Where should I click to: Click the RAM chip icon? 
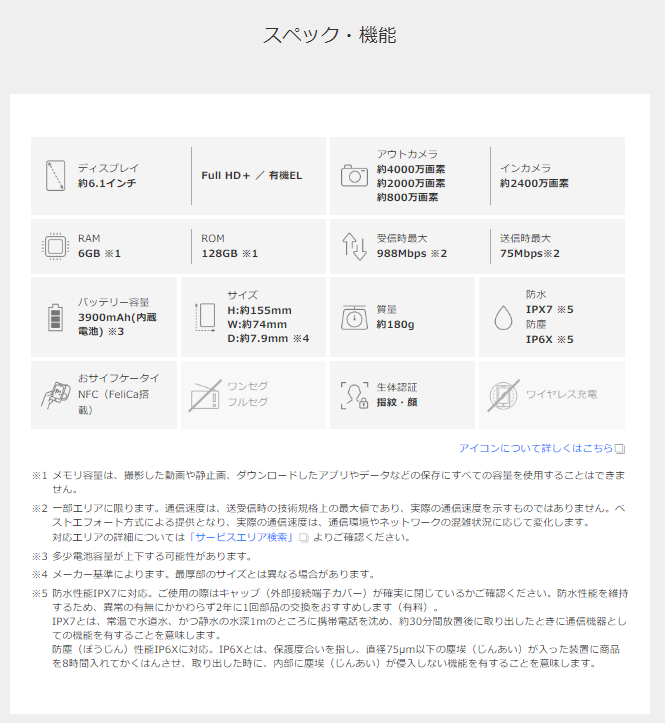[55, 246]
